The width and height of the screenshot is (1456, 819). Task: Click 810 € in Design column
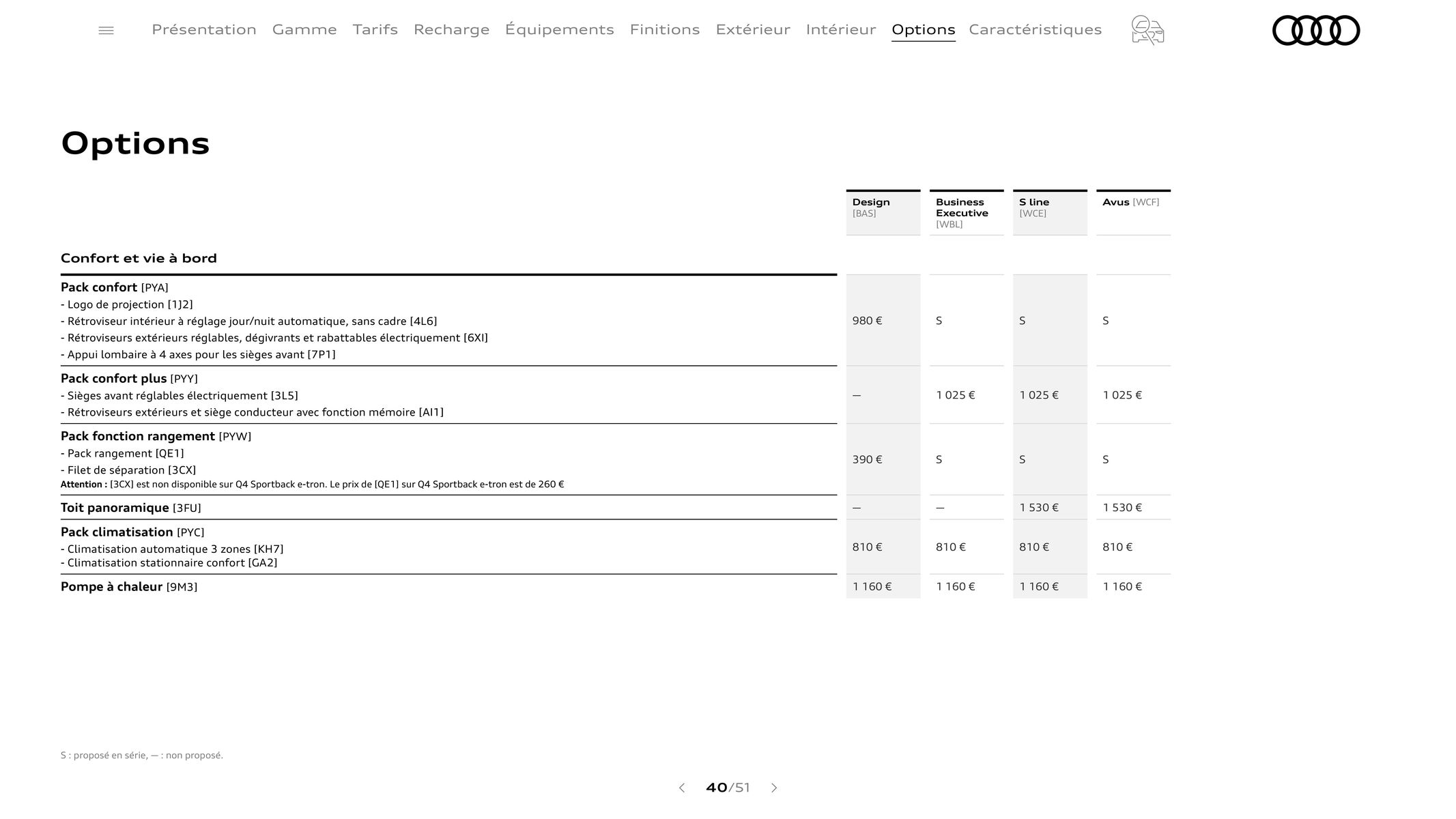[x=883, y=547]
